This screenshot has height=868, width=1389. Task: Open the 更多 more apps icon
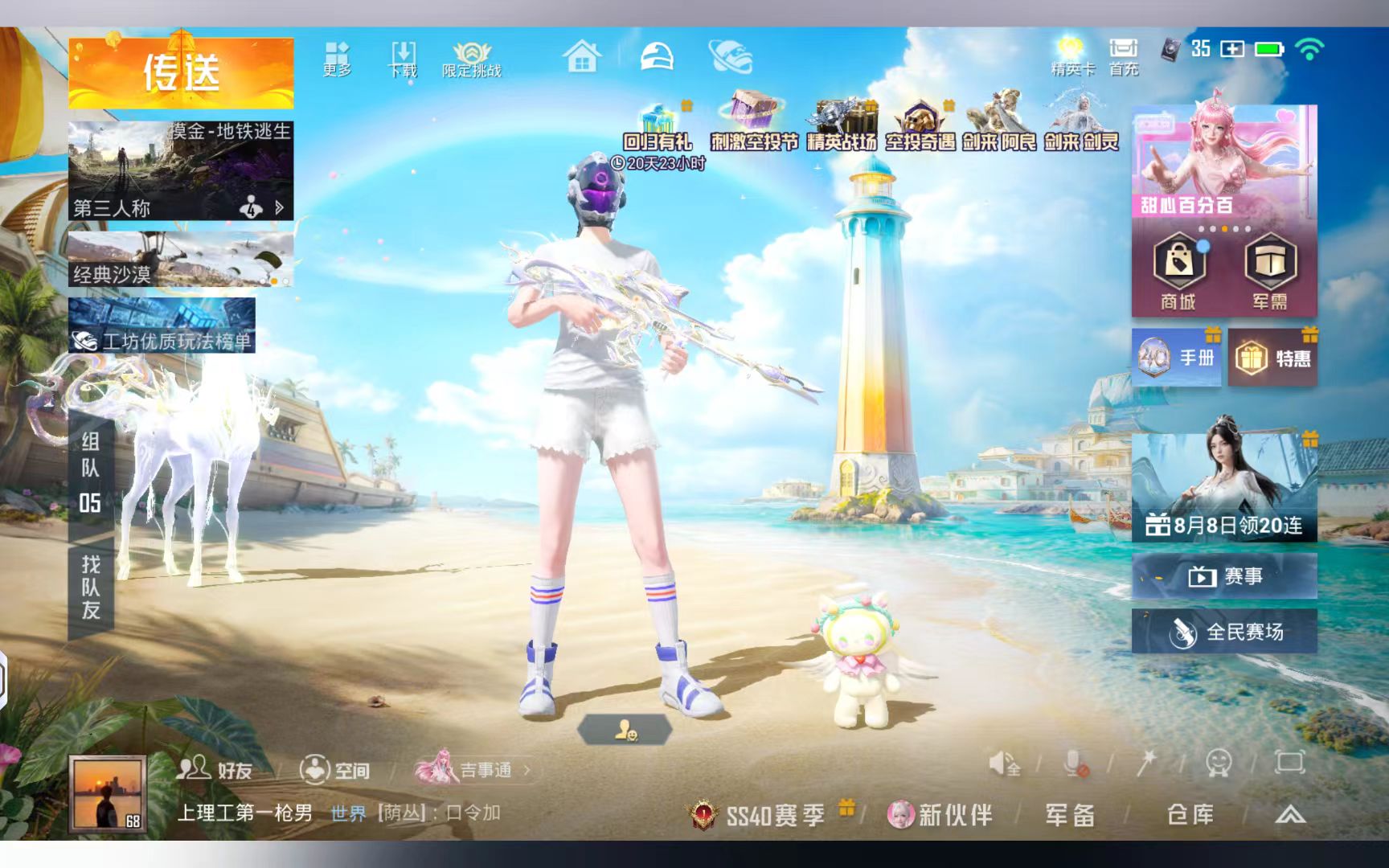337,59
